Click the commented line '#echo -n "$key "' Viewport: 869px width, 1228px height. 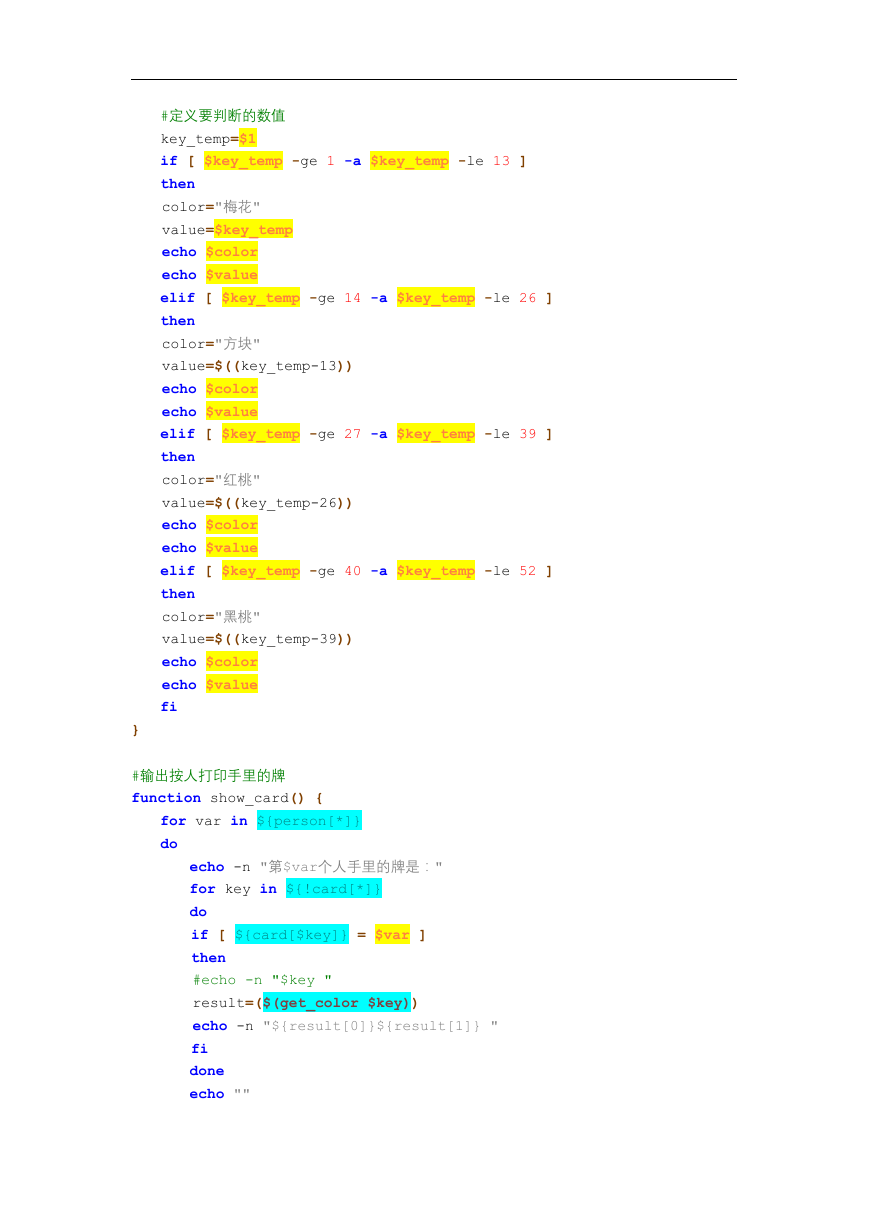[262, 980]
